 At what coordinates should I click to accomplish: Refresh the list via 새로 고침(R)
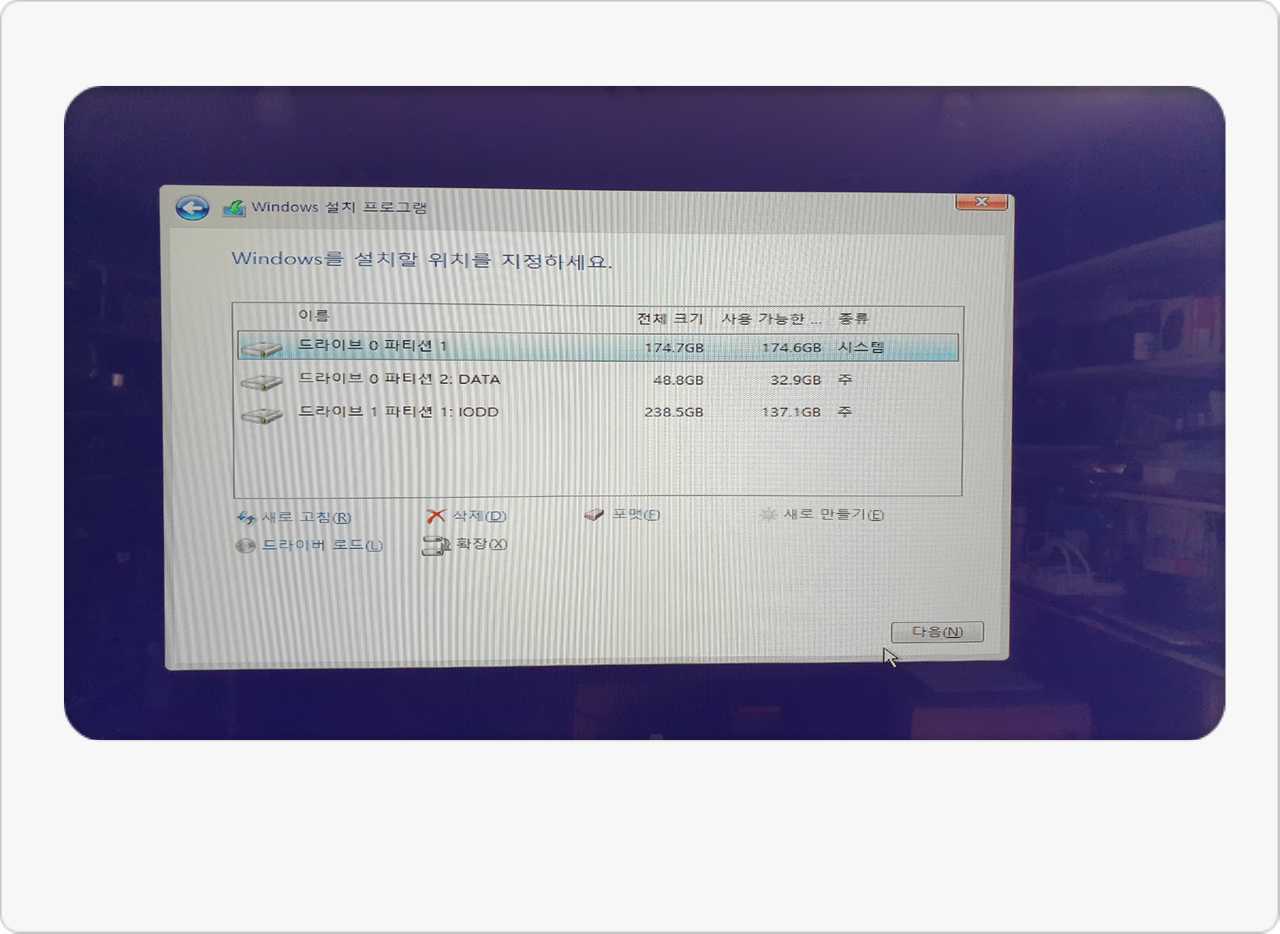[306, 518]
